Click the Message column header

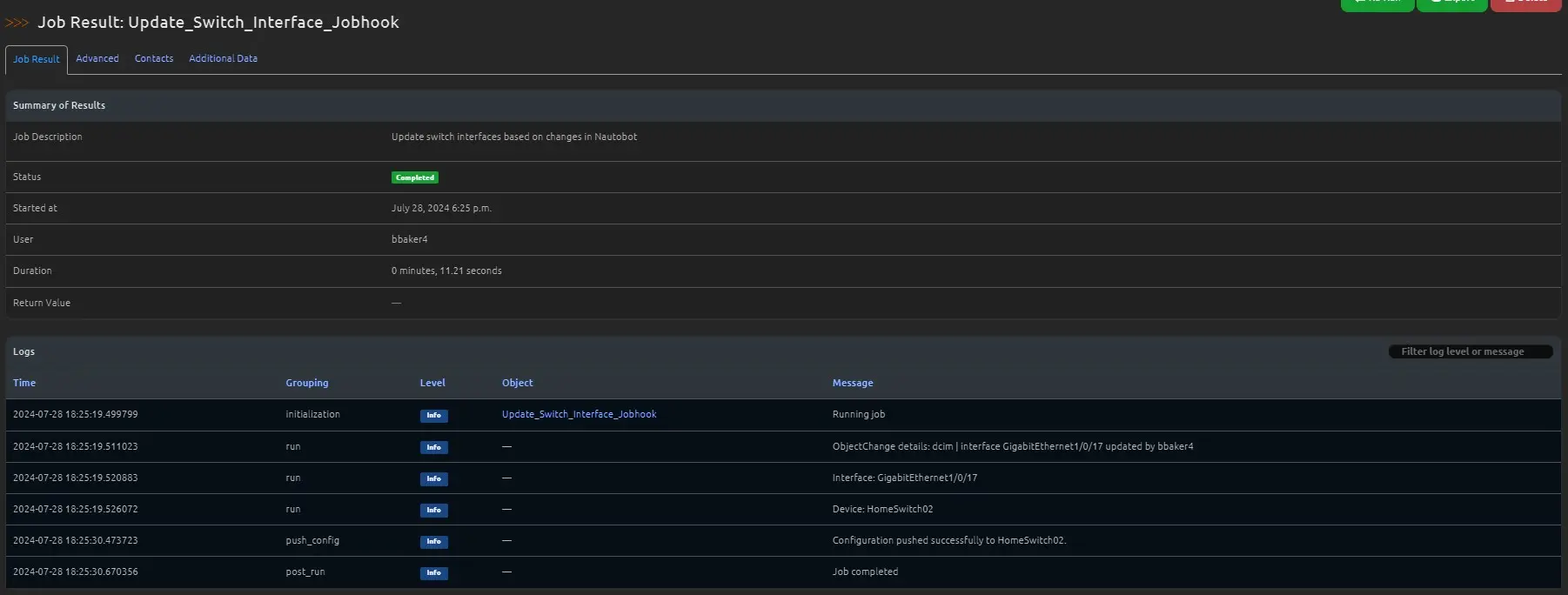(853, 383)
